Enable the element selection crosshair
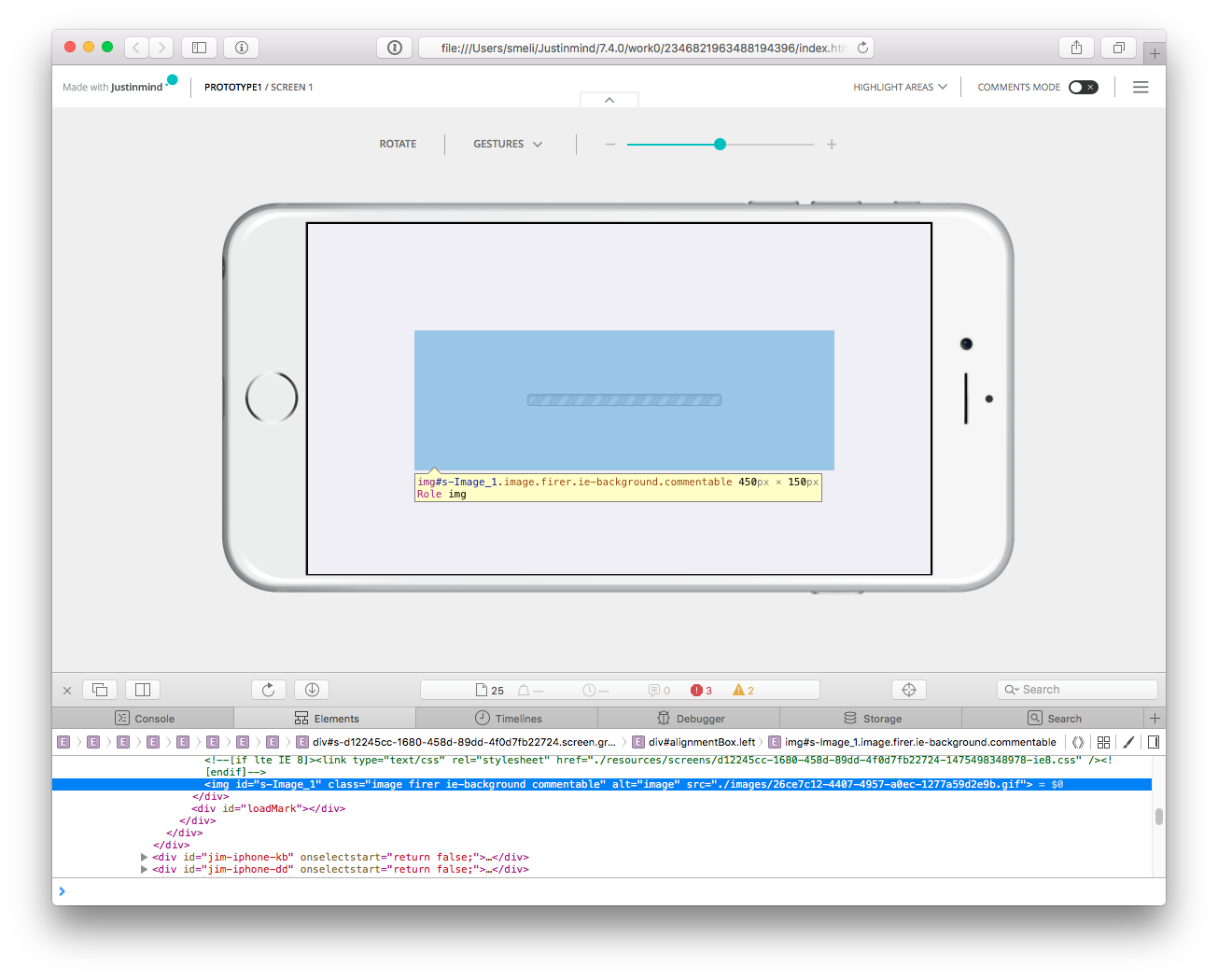 (x=908, y=690)
